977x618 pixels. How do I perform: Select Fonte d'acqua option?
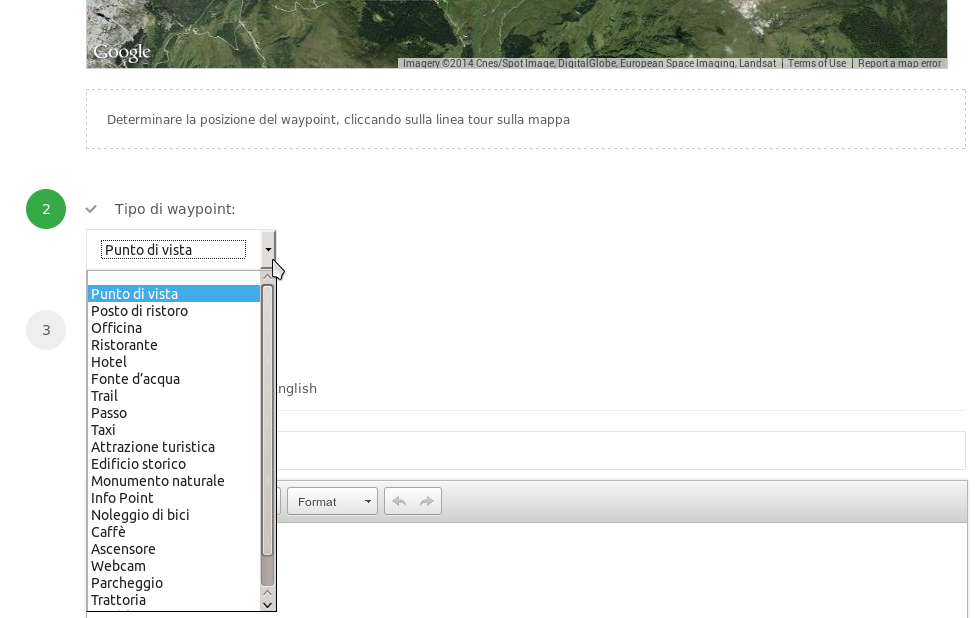[x=135, y=379]
